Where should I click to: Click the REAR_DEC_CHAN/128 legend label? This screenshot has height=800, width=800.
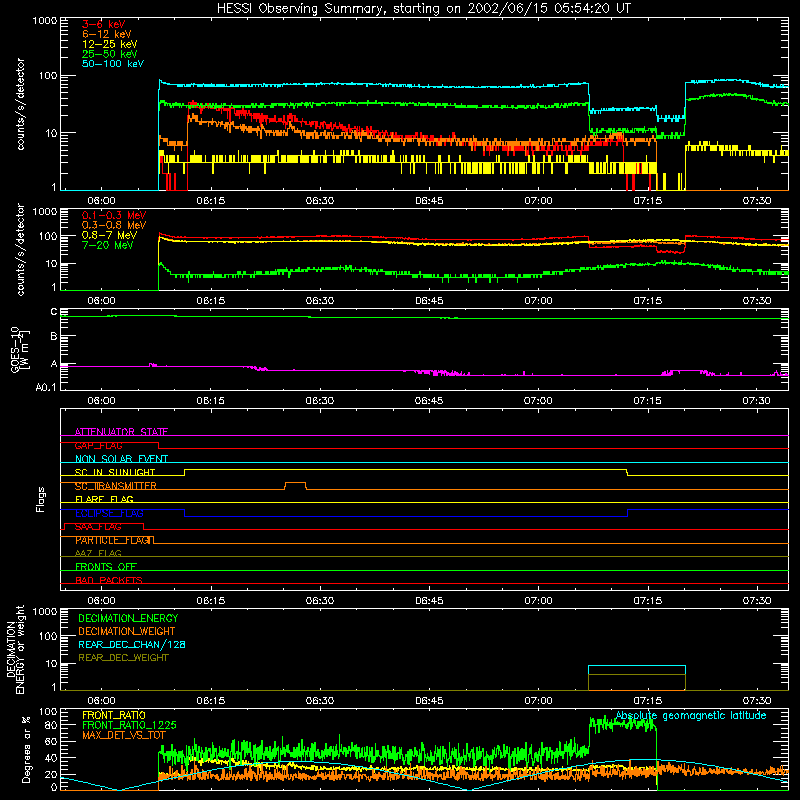(132, 644)
